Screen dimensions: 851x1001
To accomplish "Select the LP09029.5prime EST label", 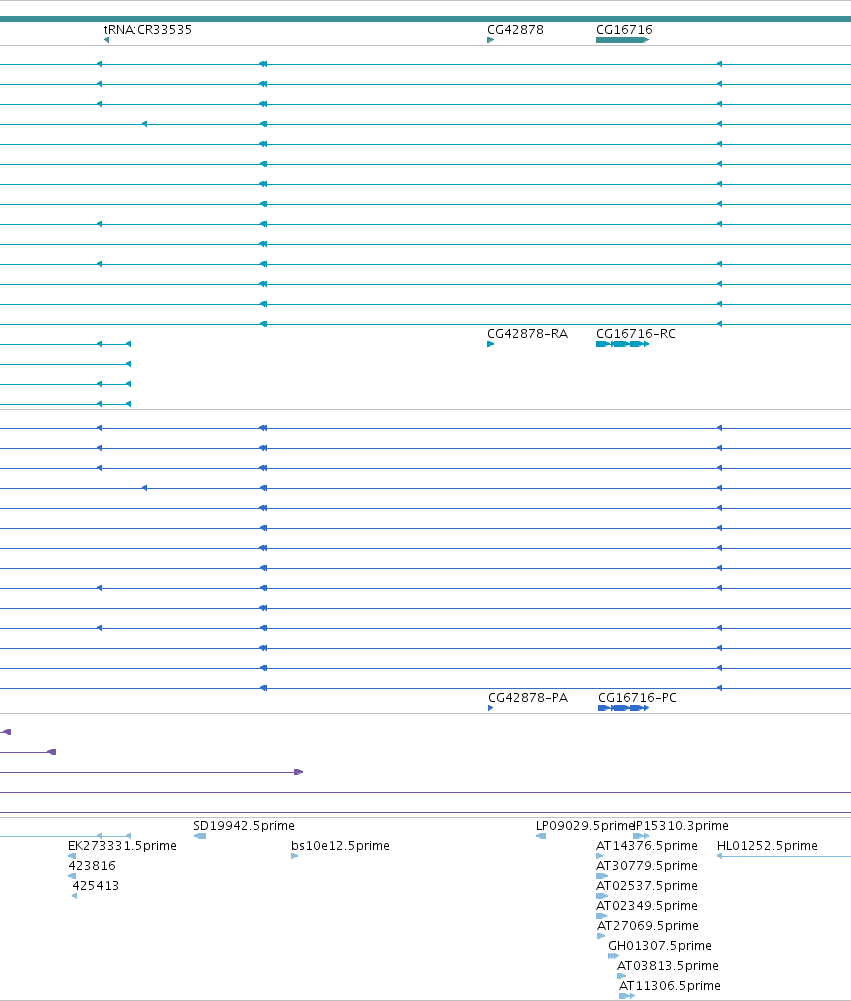I will (584, 825).
